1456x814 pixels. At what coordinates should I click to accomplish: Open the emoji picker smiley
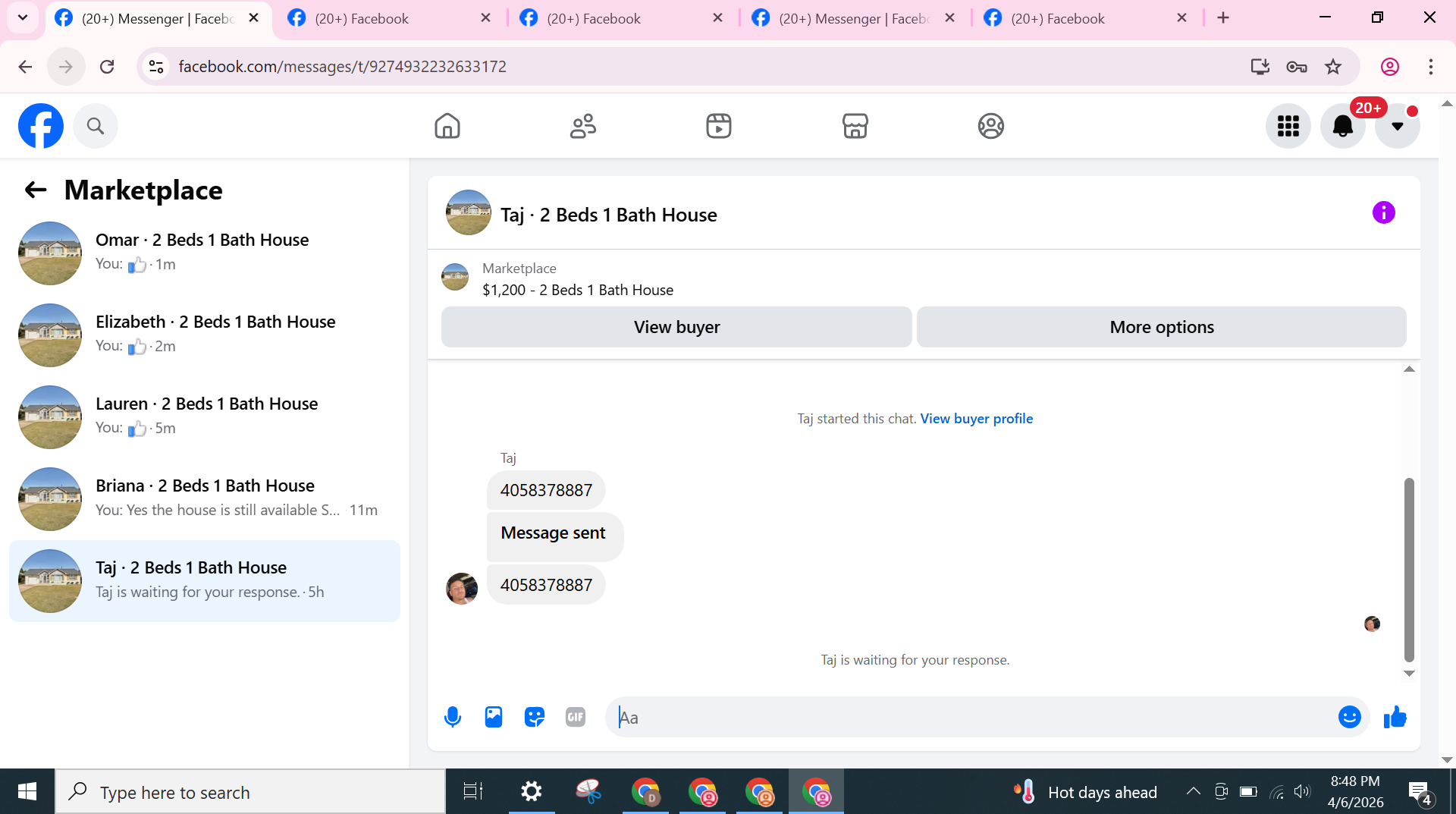tap(1350, 717)
